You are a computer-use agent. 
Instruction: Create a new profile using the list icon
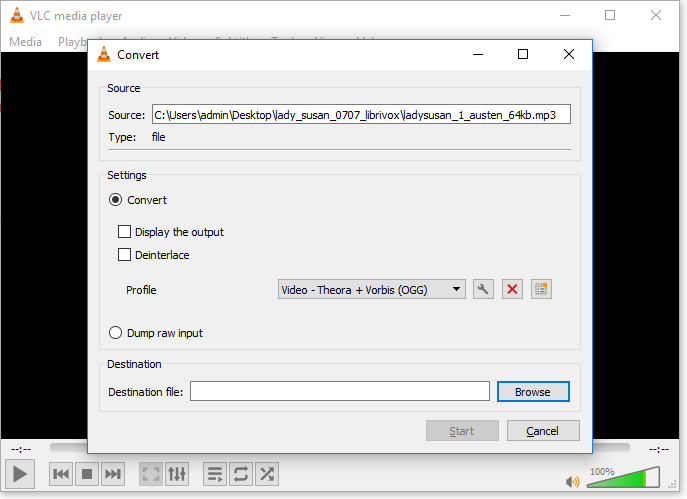[x=542, y=289]
